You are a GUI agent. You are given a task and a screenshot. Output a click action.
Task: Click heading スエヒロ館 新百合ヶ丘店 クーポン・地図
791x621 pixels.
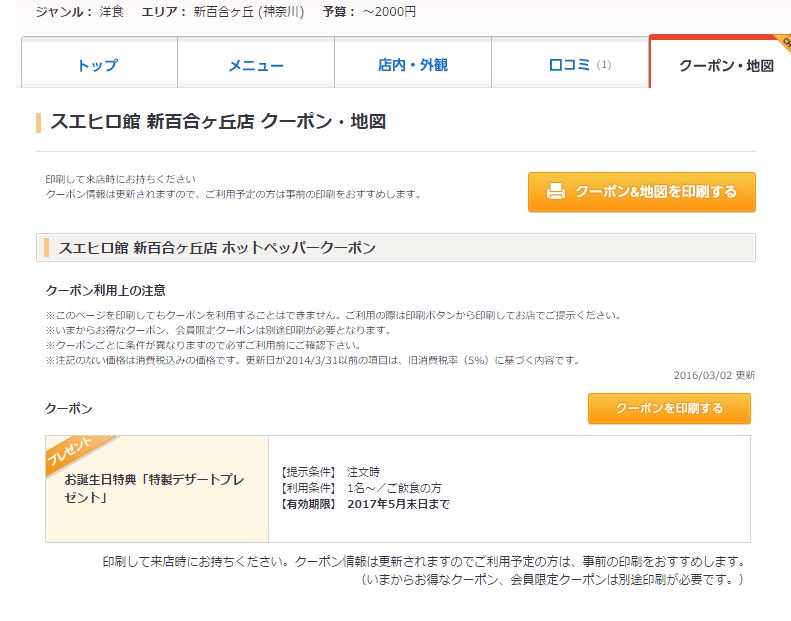coord(218,122)
